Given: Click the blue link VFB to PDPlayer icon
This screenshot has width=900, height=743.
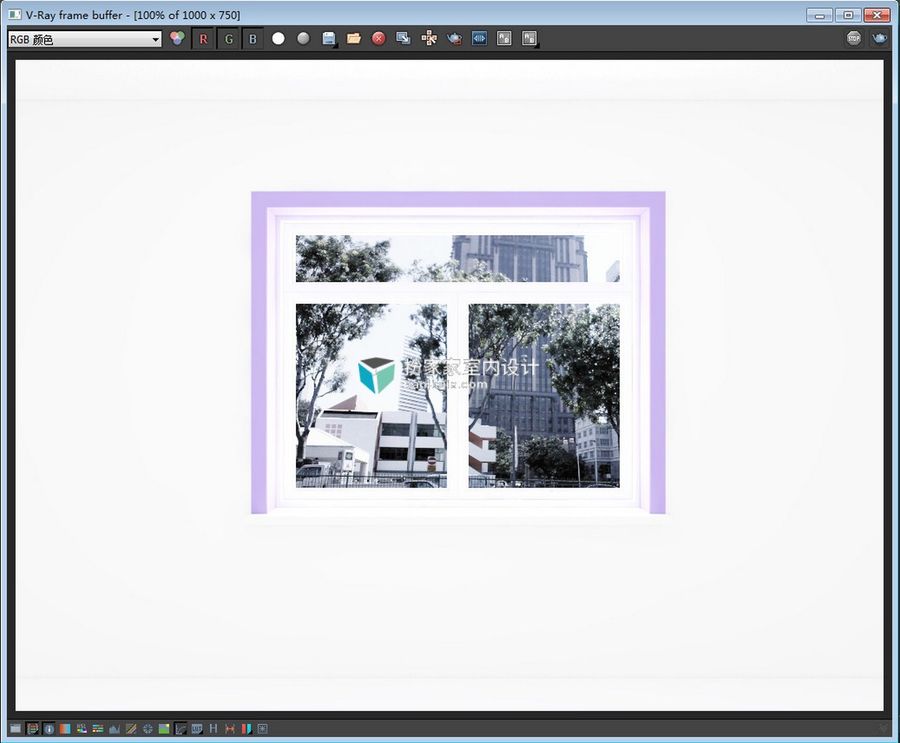Looking at the screenshot, I should (x=479, y=38).
